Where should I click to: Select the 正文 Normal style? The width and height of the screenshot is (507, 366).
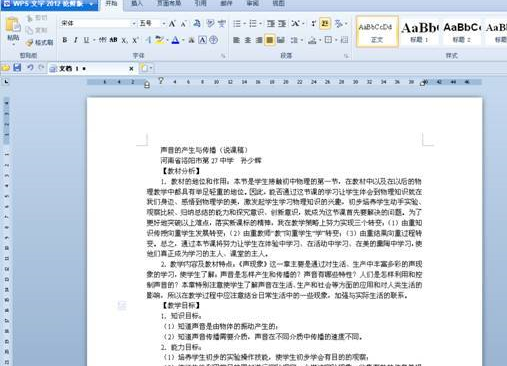pos(377,32)
